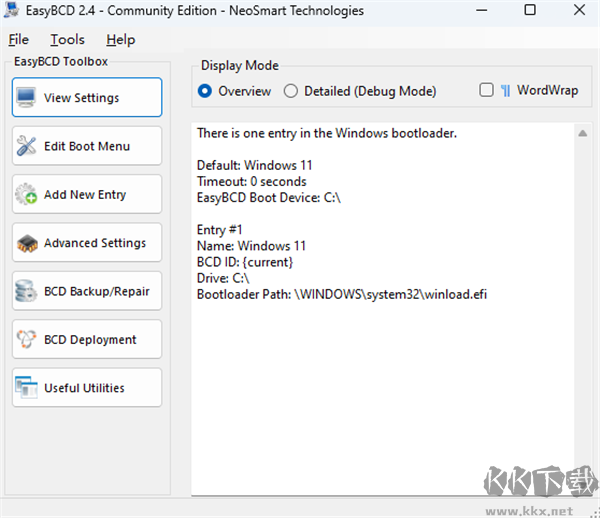Open the BCD Backup/Repair label
This screenshot has width=600, height=518.
click(96, 291)
